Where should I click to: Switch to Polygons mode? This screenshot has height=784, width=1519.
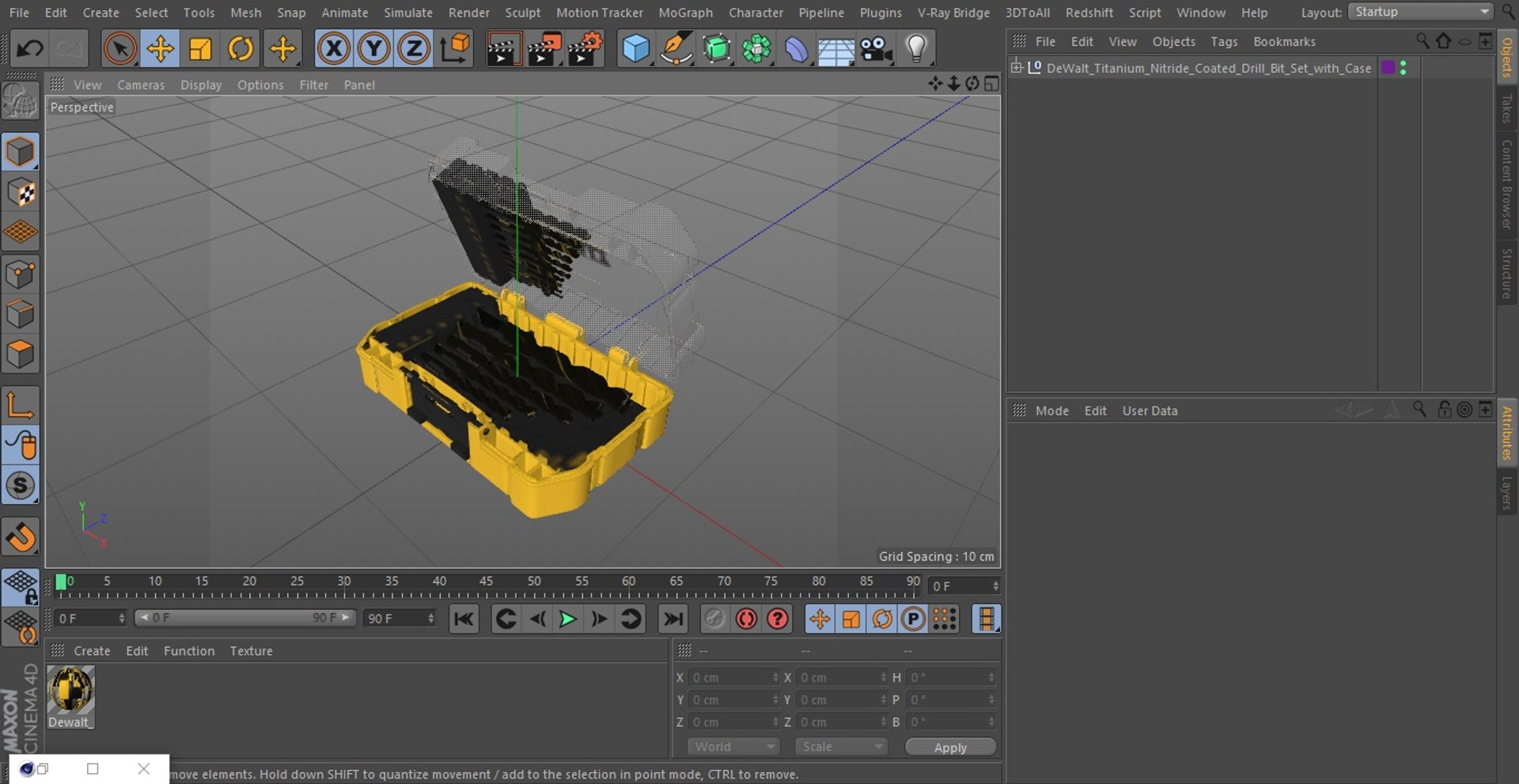pos(20,354)
